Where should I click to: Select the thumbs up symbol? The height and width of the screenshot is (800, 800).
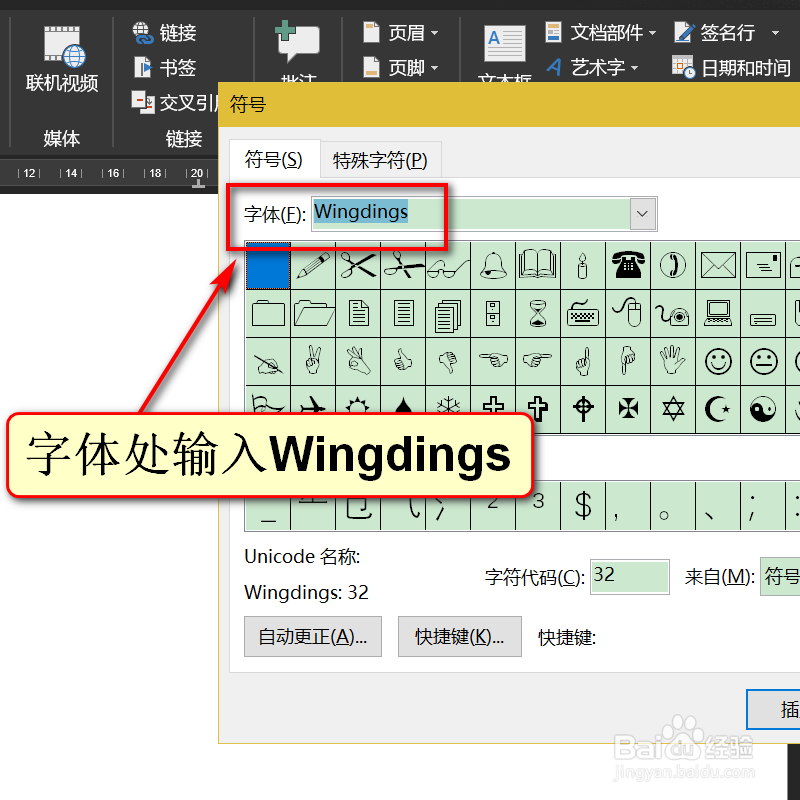pyautogui.click(x=403, y=360)
